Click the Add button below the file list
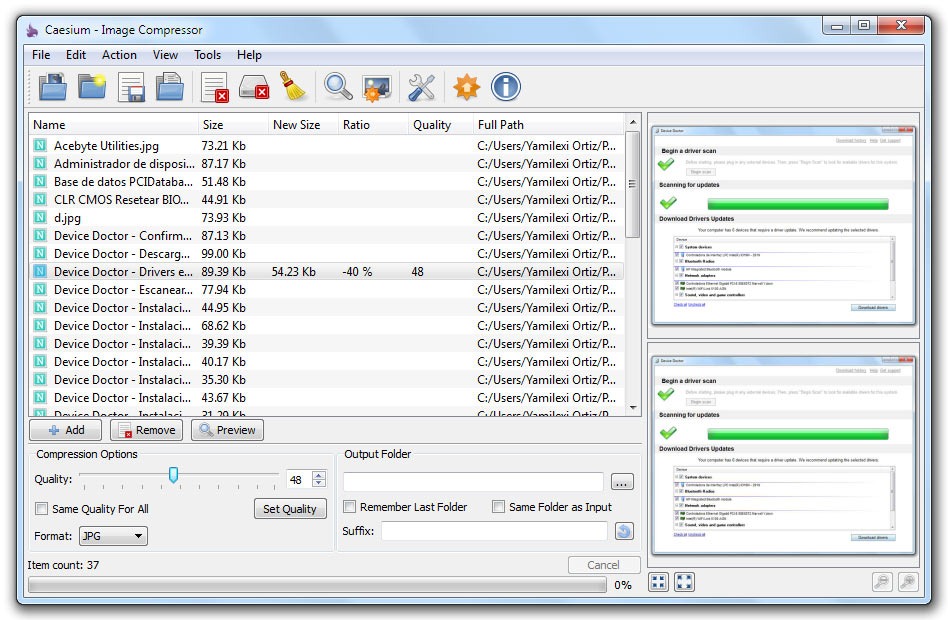 click(x=66, y=430)
